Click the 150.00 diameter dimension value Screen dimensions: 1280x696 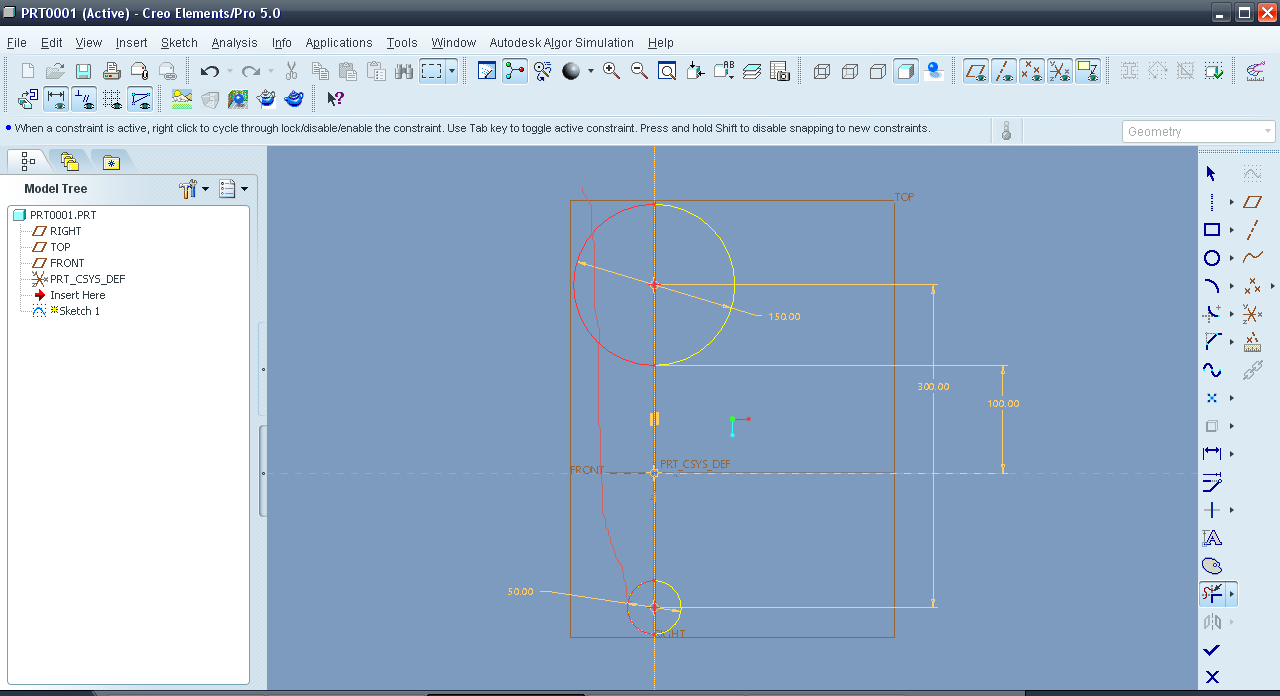[784, 317]
